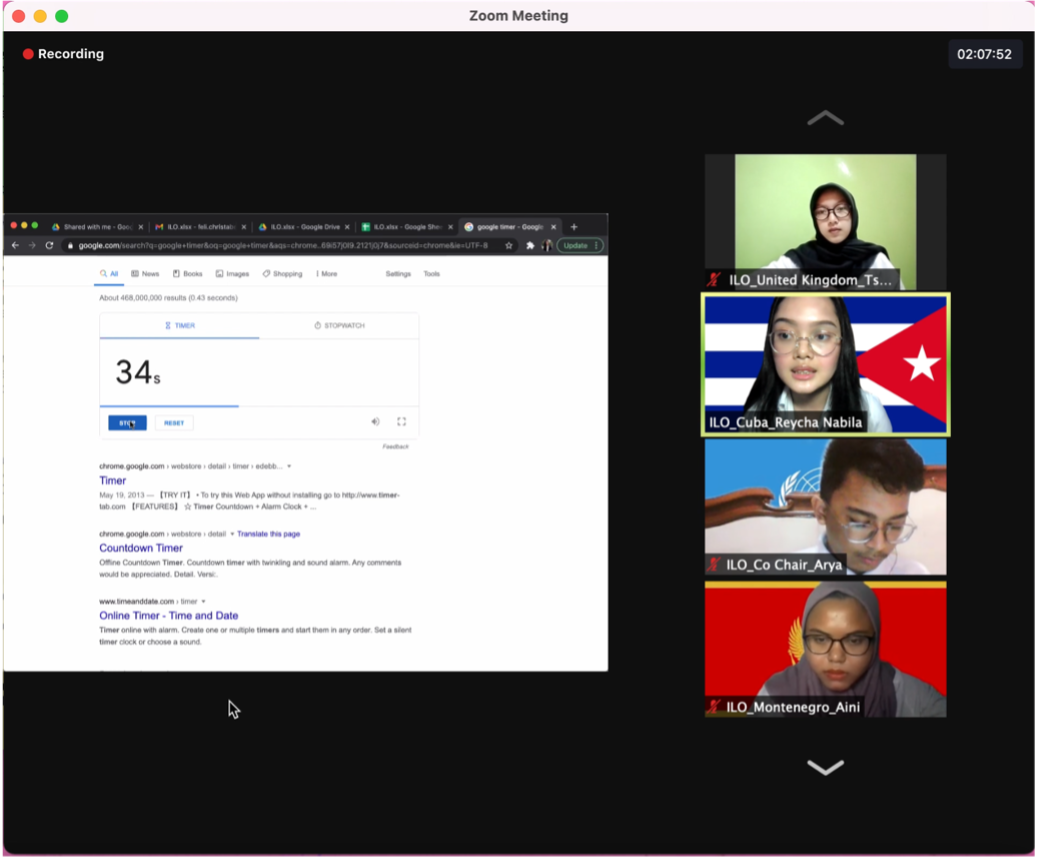Select the Images search tab

coord(232,274)
